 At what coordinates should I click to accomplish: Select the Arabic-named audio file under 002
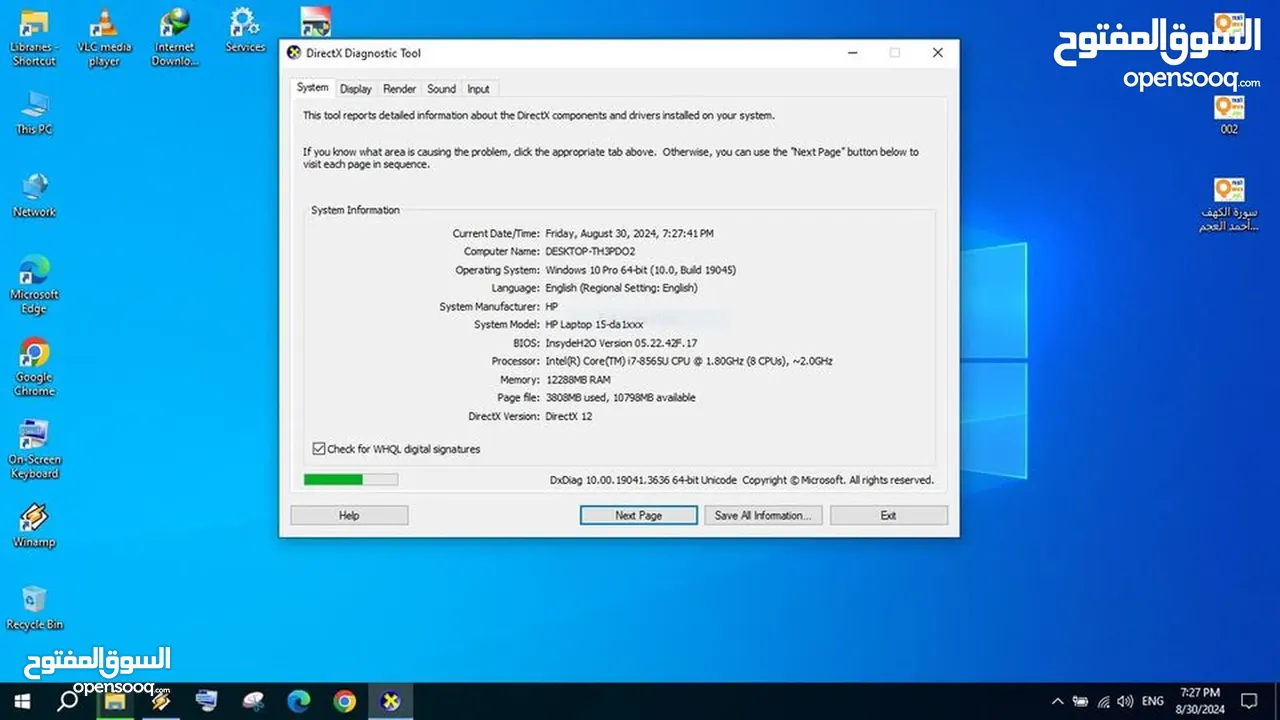(x=1229, y=205)
